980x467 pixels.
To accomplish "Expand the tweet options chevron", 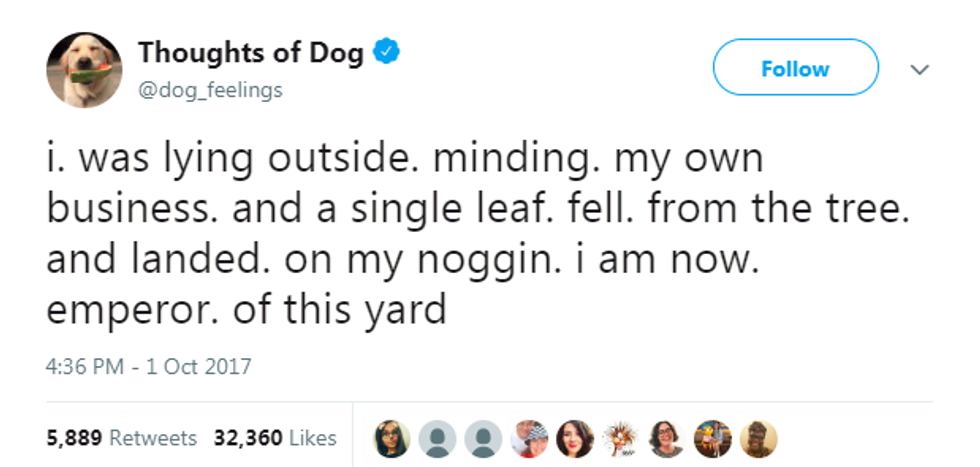I will 919,70.
